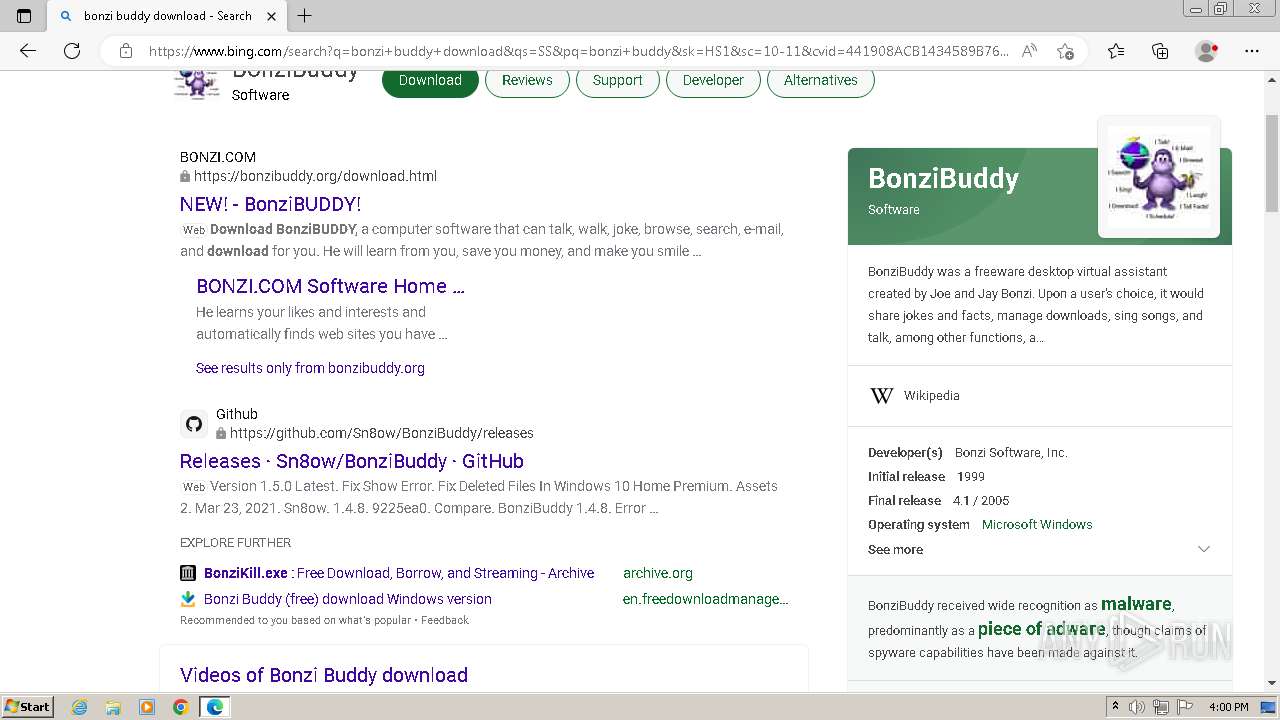
Task: Click the Edge icon in taskbar
Action: (x=215, y=707)
